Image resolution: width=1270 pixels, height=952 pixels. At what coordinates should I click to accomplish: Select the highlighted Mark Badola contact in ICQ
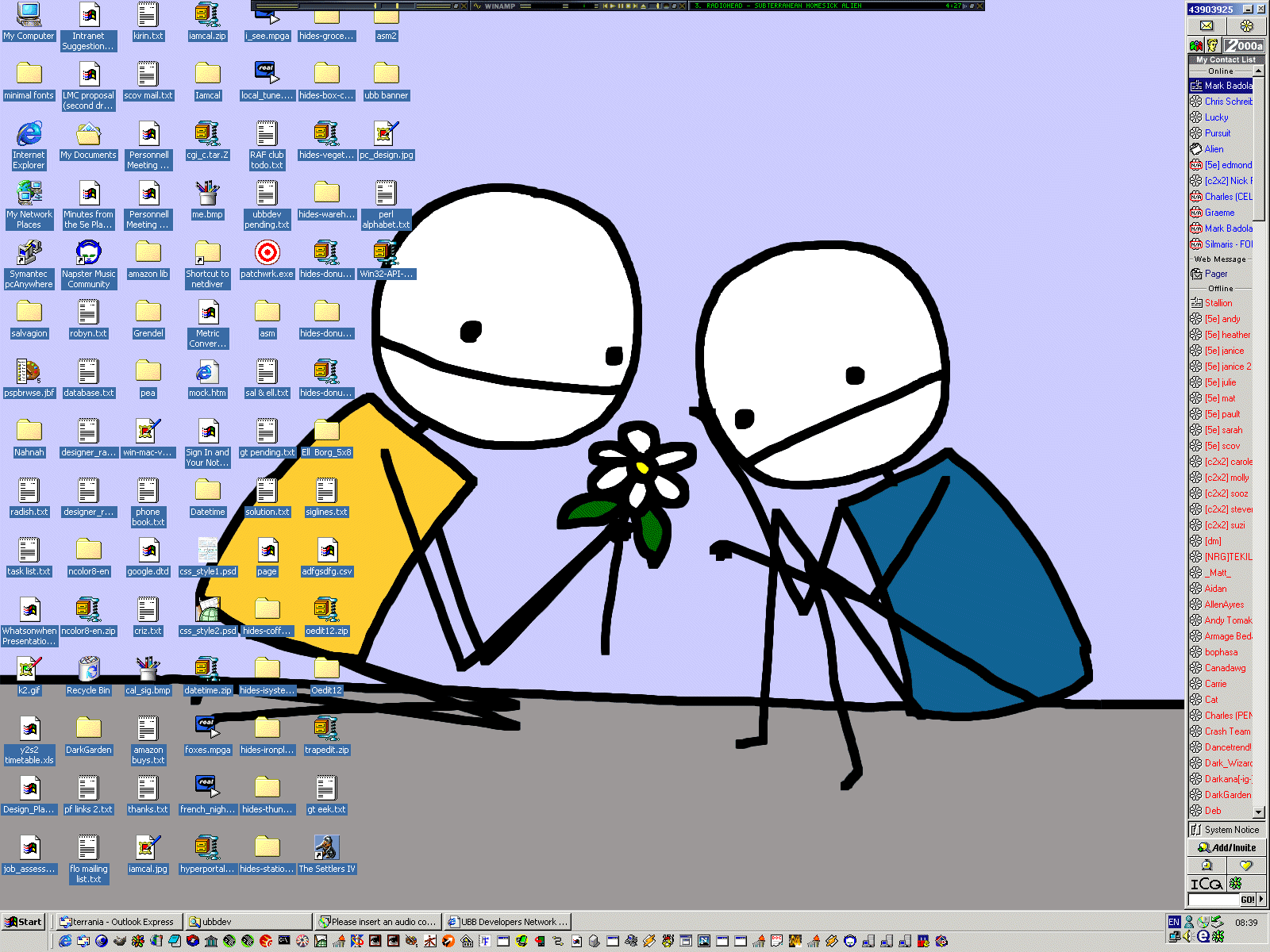tap(1221, 86)
